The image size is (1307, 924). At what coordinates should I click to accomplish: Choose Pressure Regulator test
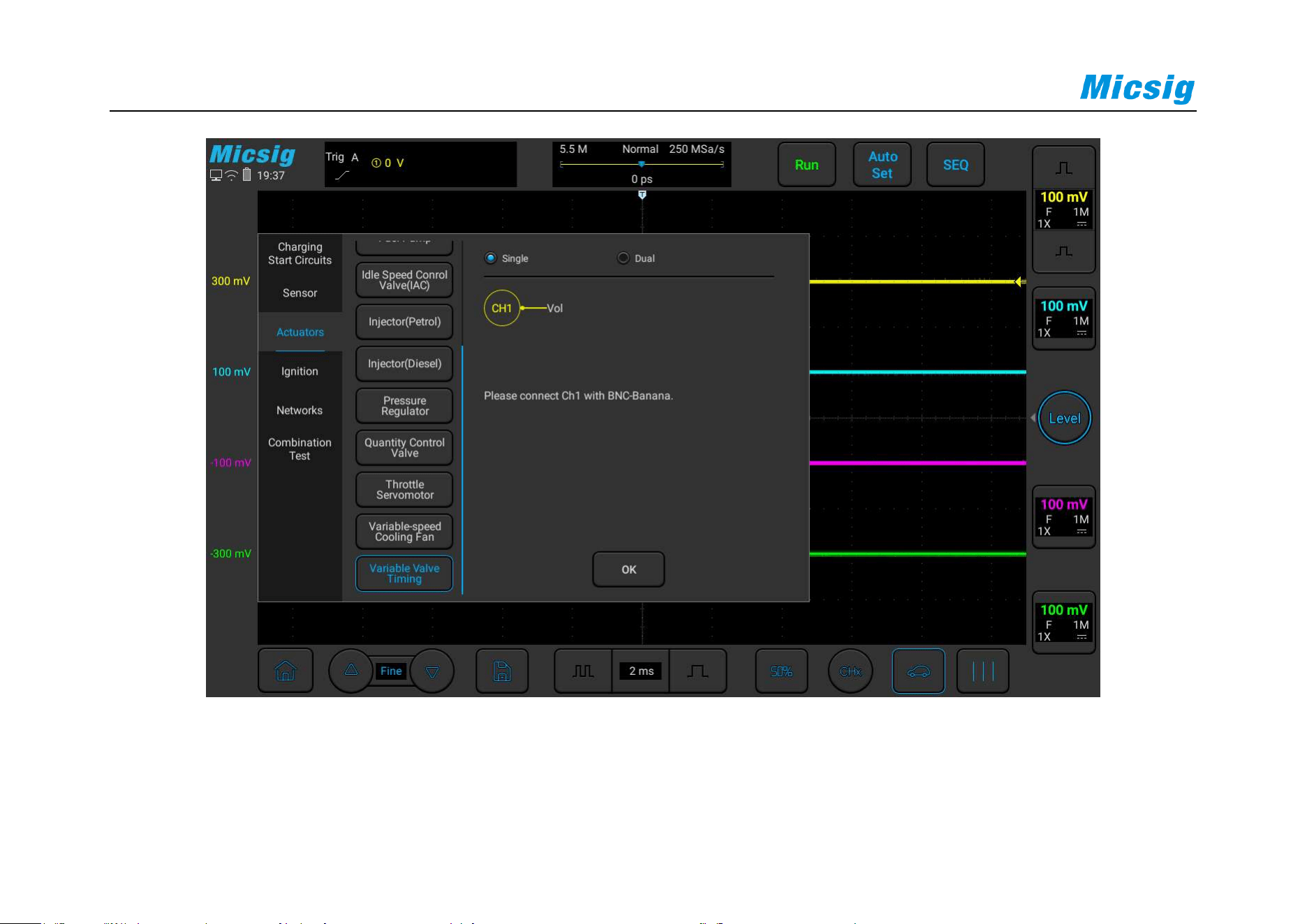(404, 405)
